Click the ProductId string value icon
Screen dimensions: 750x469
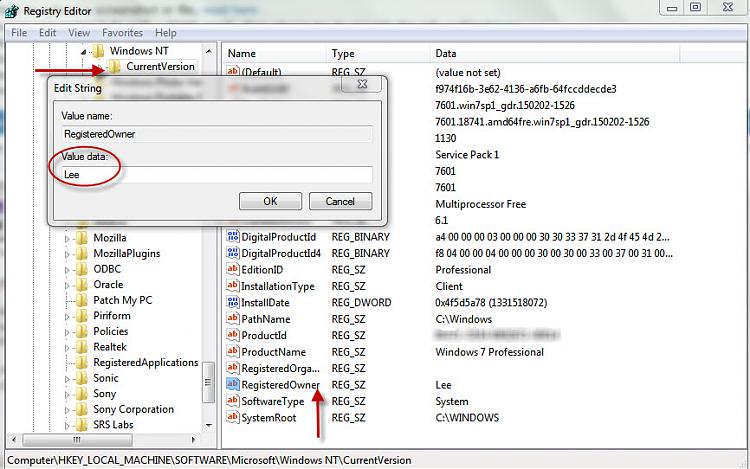pos(233,335)
